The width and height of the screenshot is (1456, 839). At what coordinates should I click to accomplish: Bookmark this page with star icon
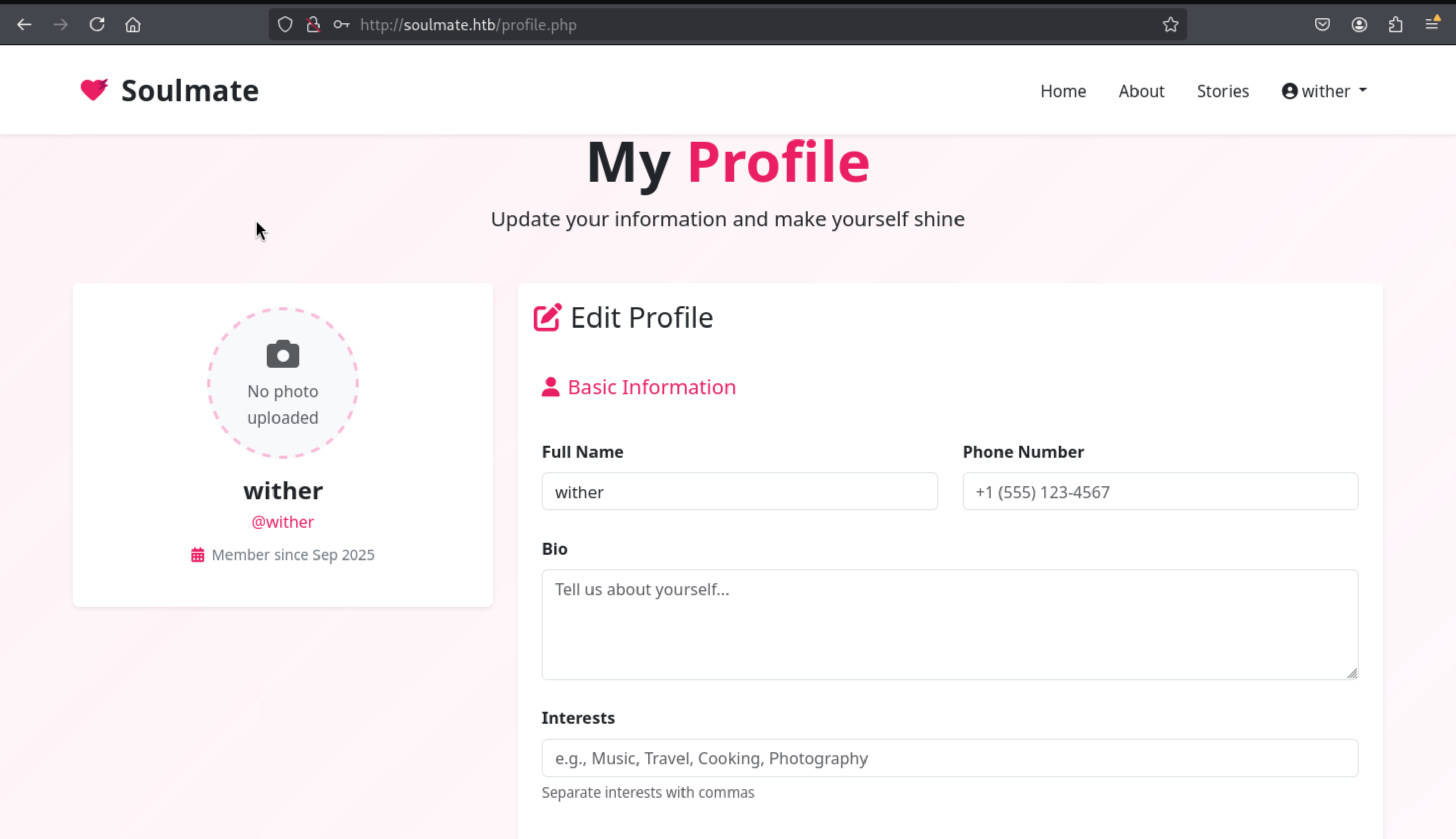[x=1170, y=25]
